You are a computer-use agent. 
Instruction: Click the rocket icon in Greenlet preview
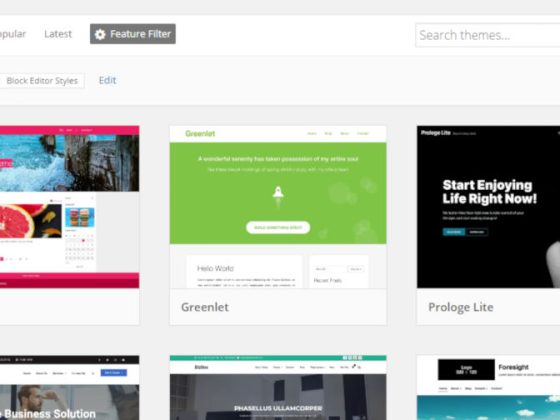pos(278,193)
